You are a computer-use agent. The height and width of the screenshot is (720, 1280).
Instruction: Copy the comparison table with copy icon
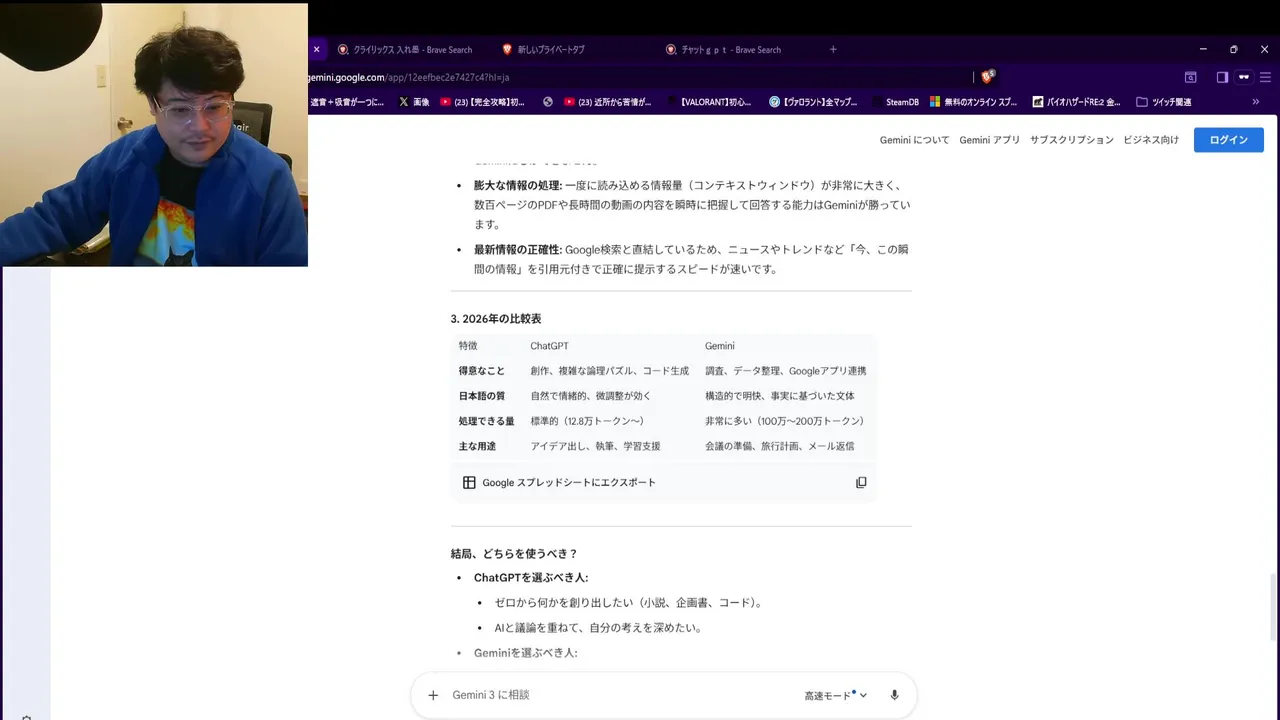point(861,482)
